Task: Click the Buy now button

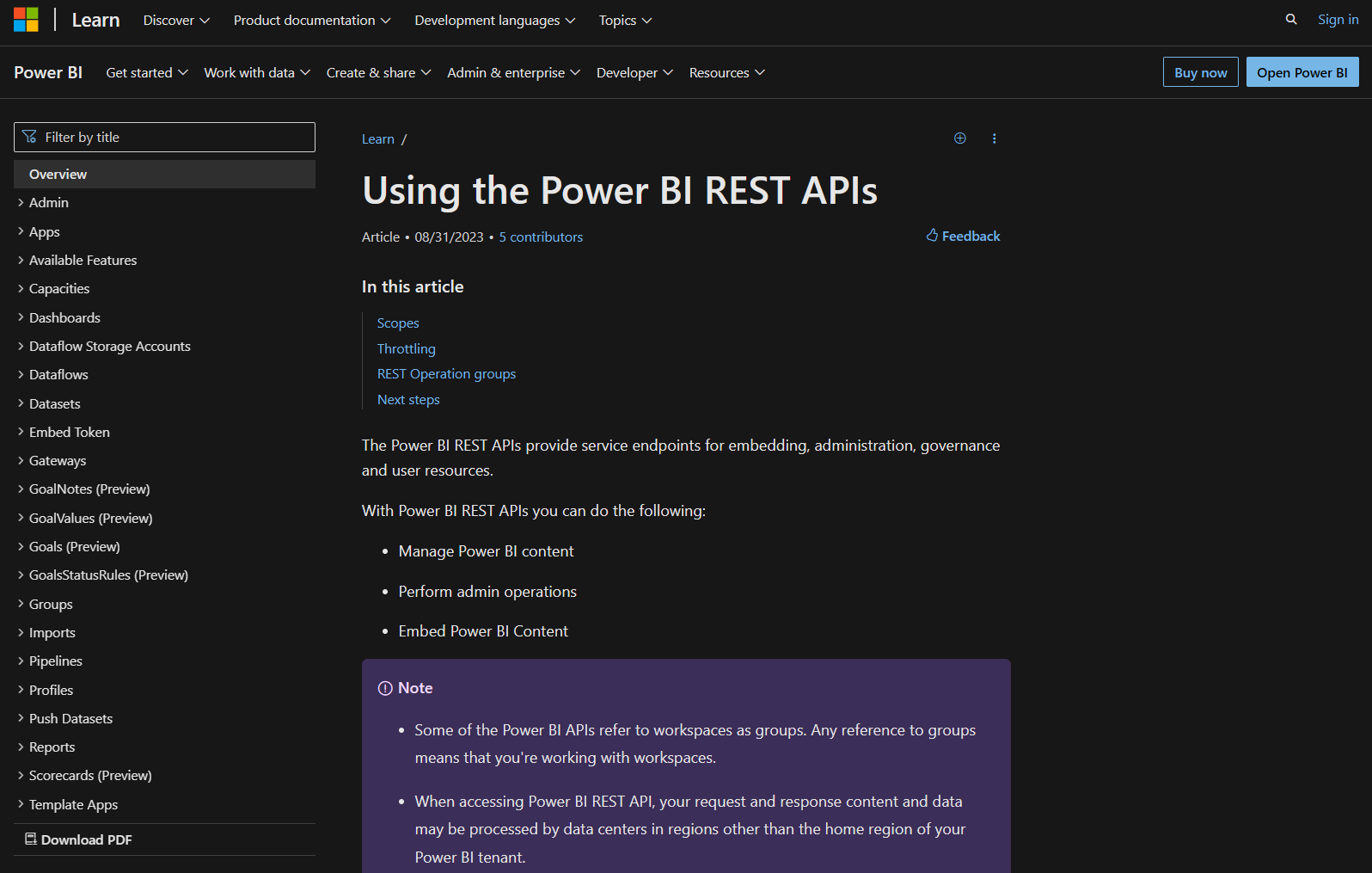Action: pos(1201,72)
